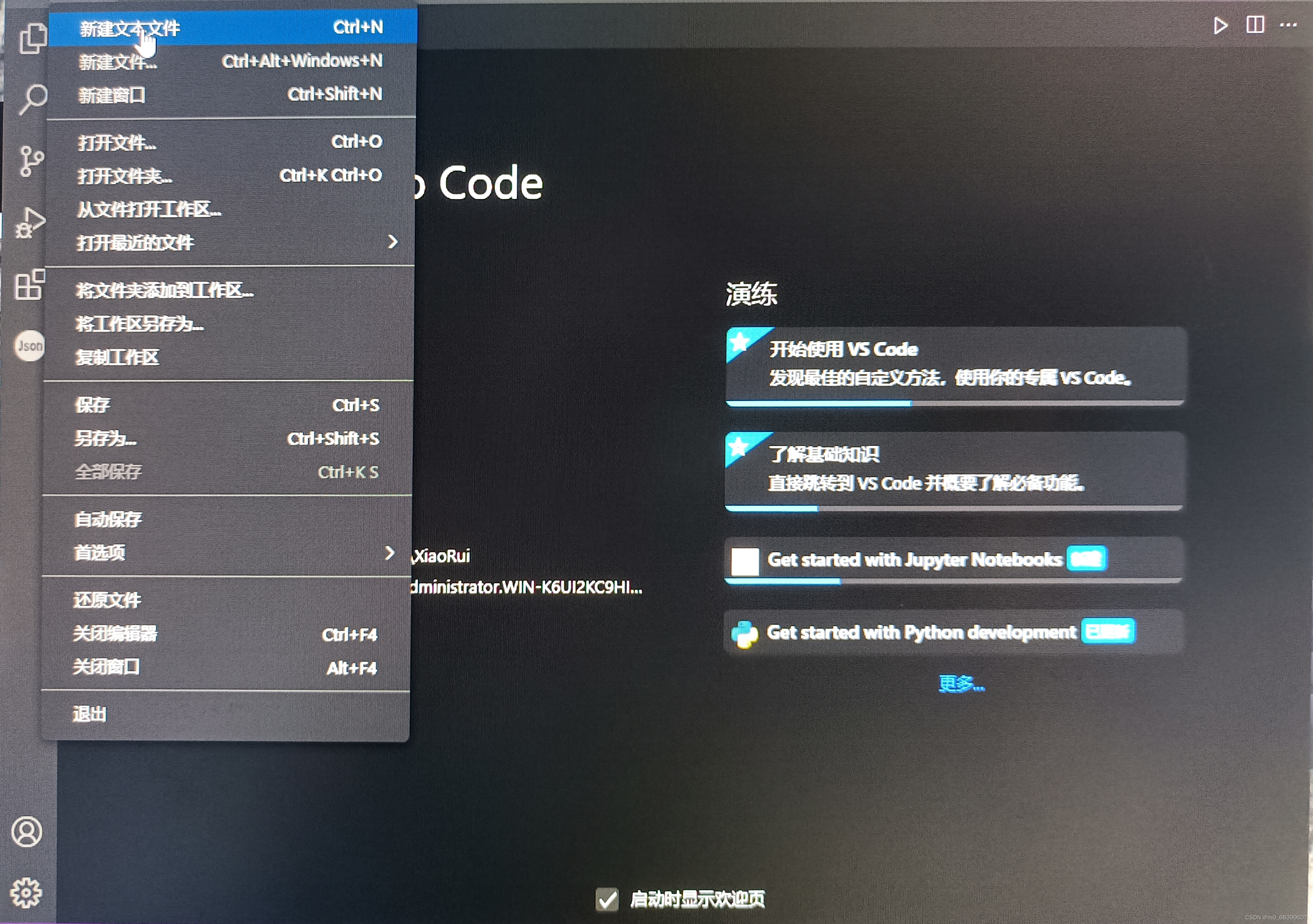Open the more actions ellipsis top right
This screenshot has width=1313, height=924.
click(x=1288, y=25)
